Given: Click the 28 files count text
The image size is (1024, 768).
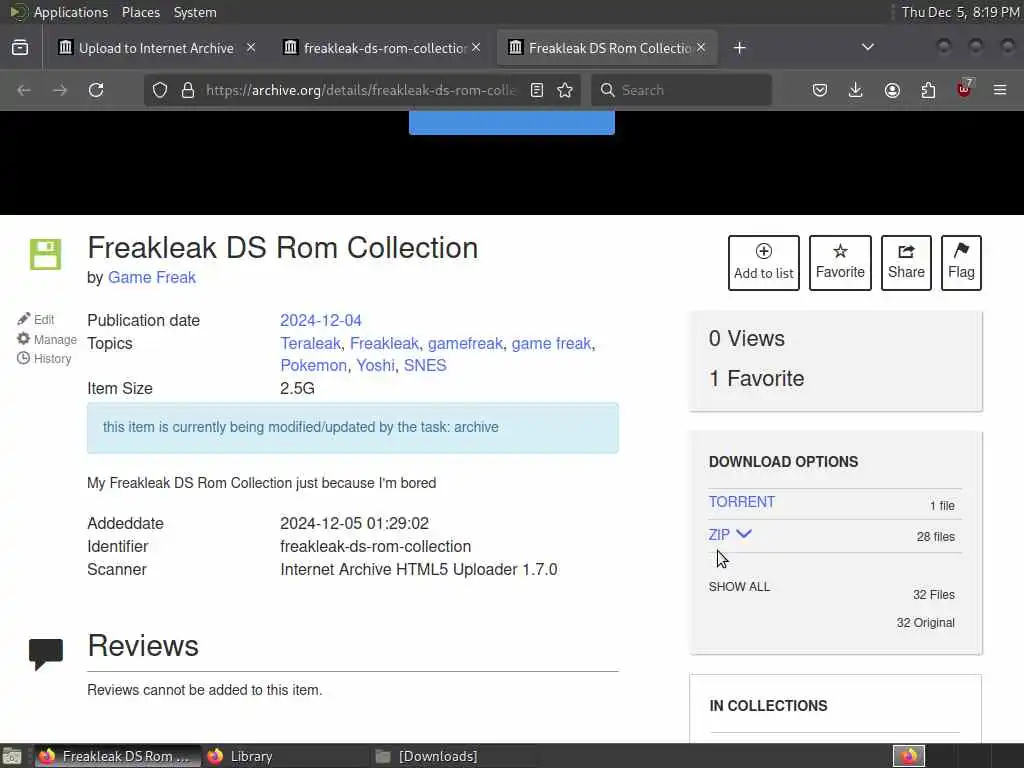Looking at the screenshot, I should coord(935,537).
